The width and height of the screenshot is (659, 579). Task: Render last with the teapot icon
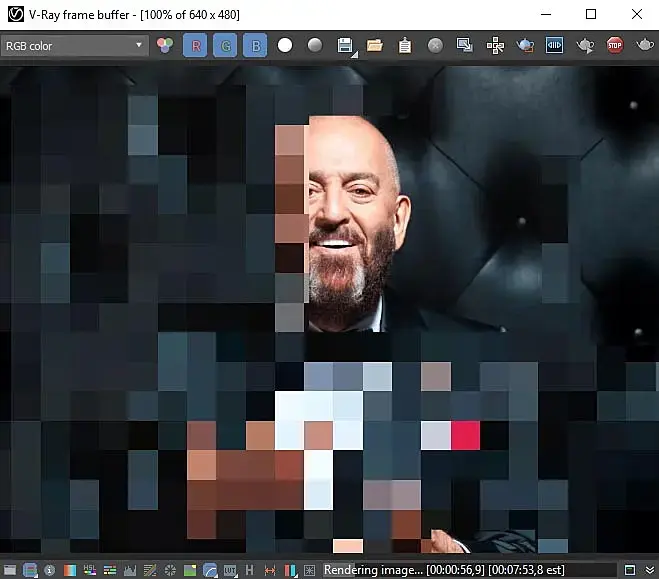click(x=645, y=45)
